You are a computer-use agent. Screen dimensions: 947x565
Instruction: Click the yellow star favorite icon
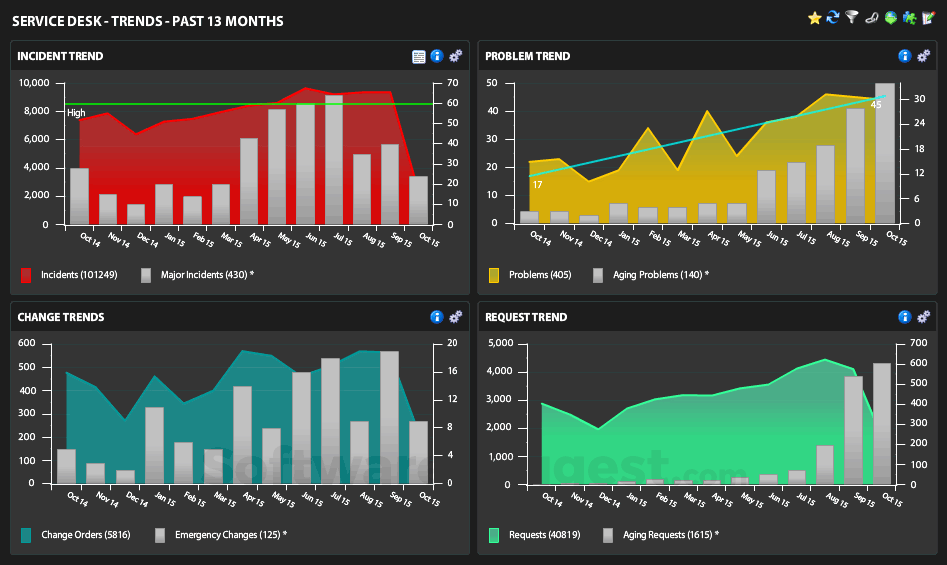point(814,18)
